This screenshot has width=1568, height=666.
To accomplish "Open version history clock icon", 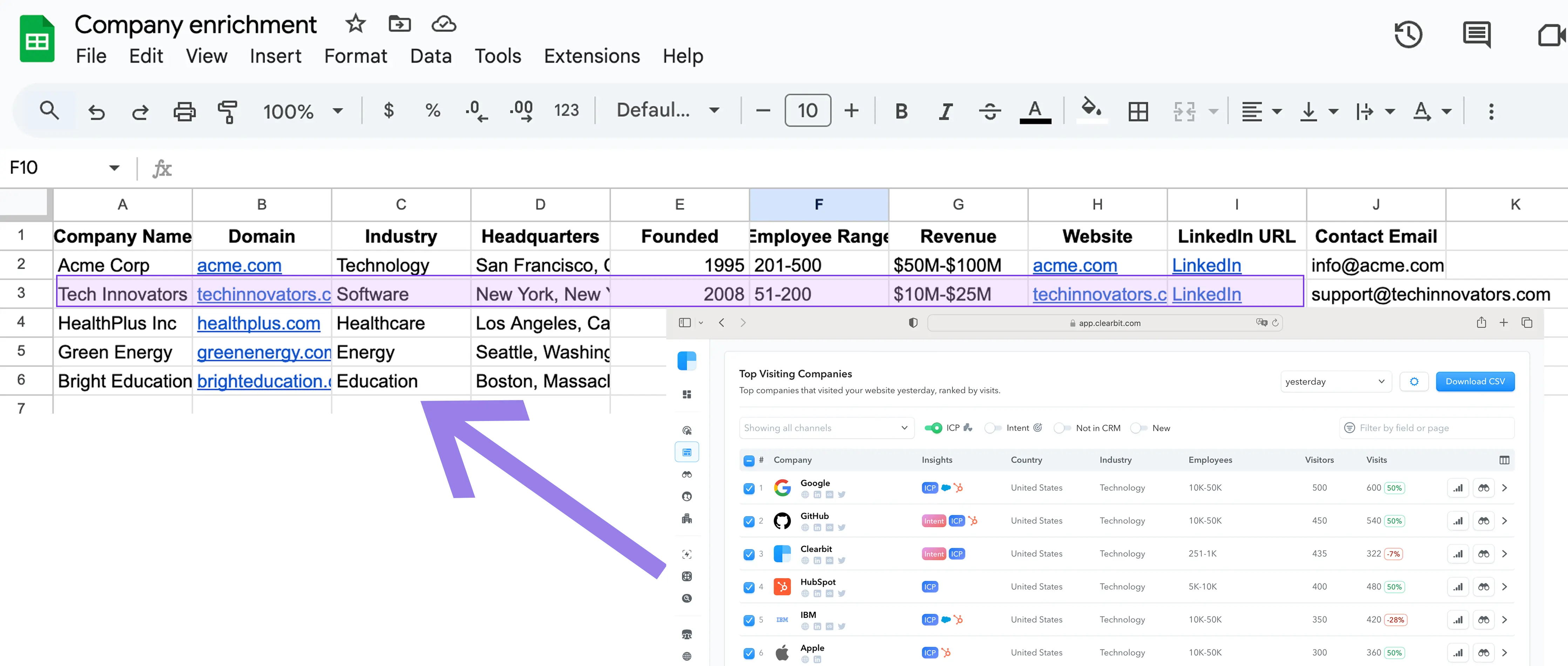I will pyautogui.click(x=1408, y=35).
